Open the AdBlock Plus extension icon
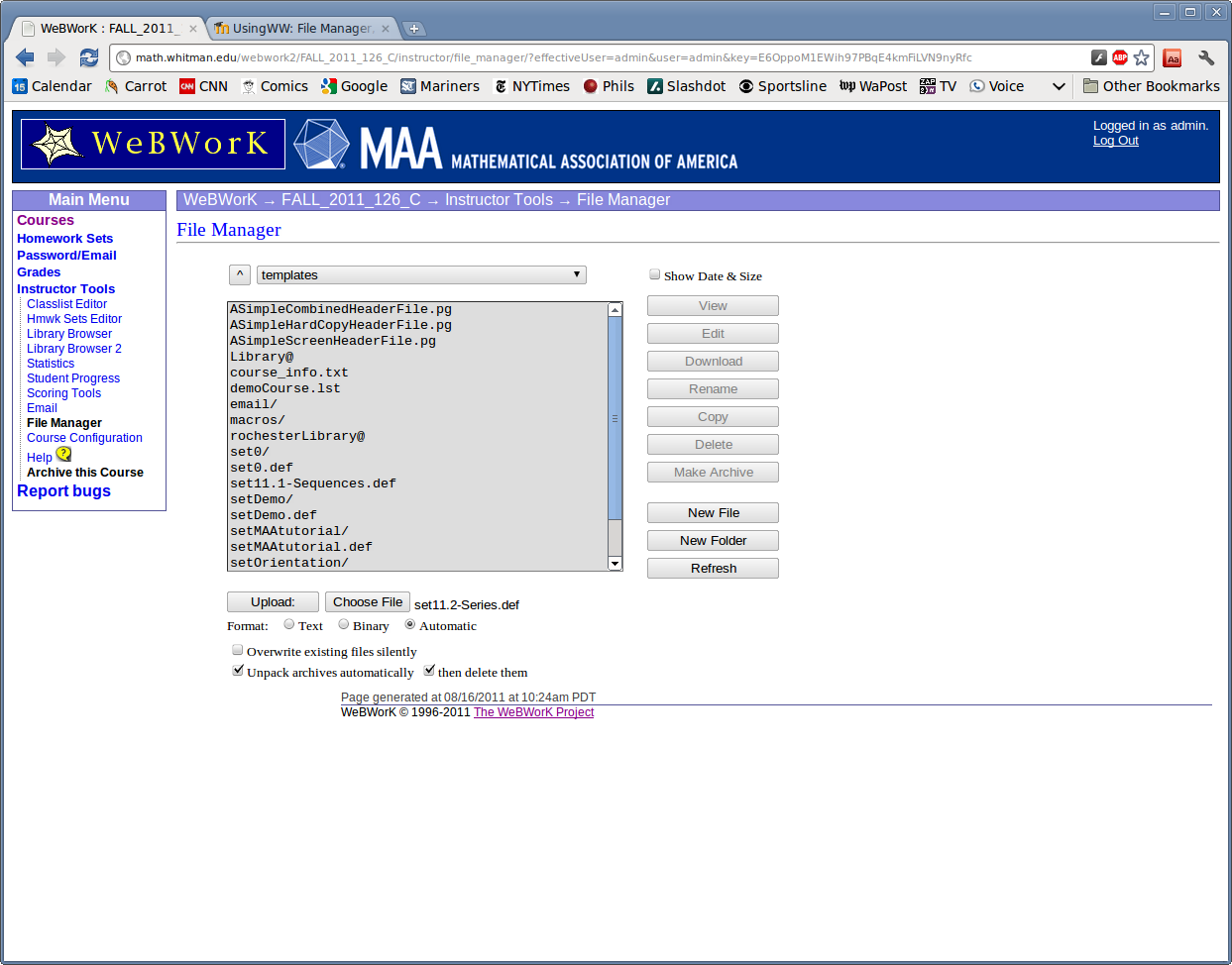The height and width of the screenshot is (965, 1232). click(x=1120, y=57)
